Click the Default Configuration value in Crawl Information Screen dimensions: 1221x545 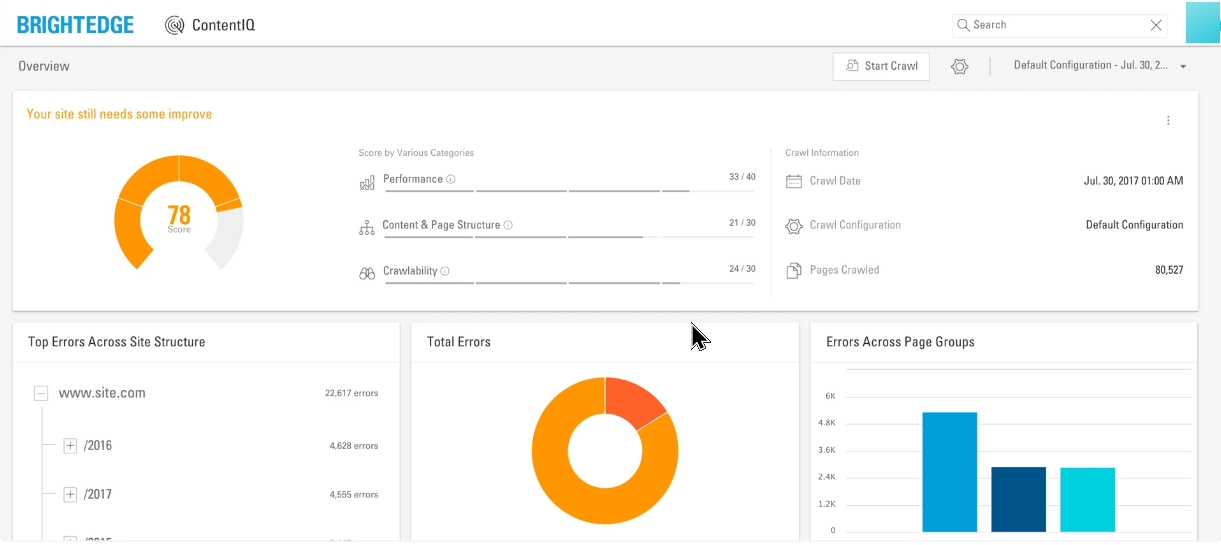pos(1135,225)
